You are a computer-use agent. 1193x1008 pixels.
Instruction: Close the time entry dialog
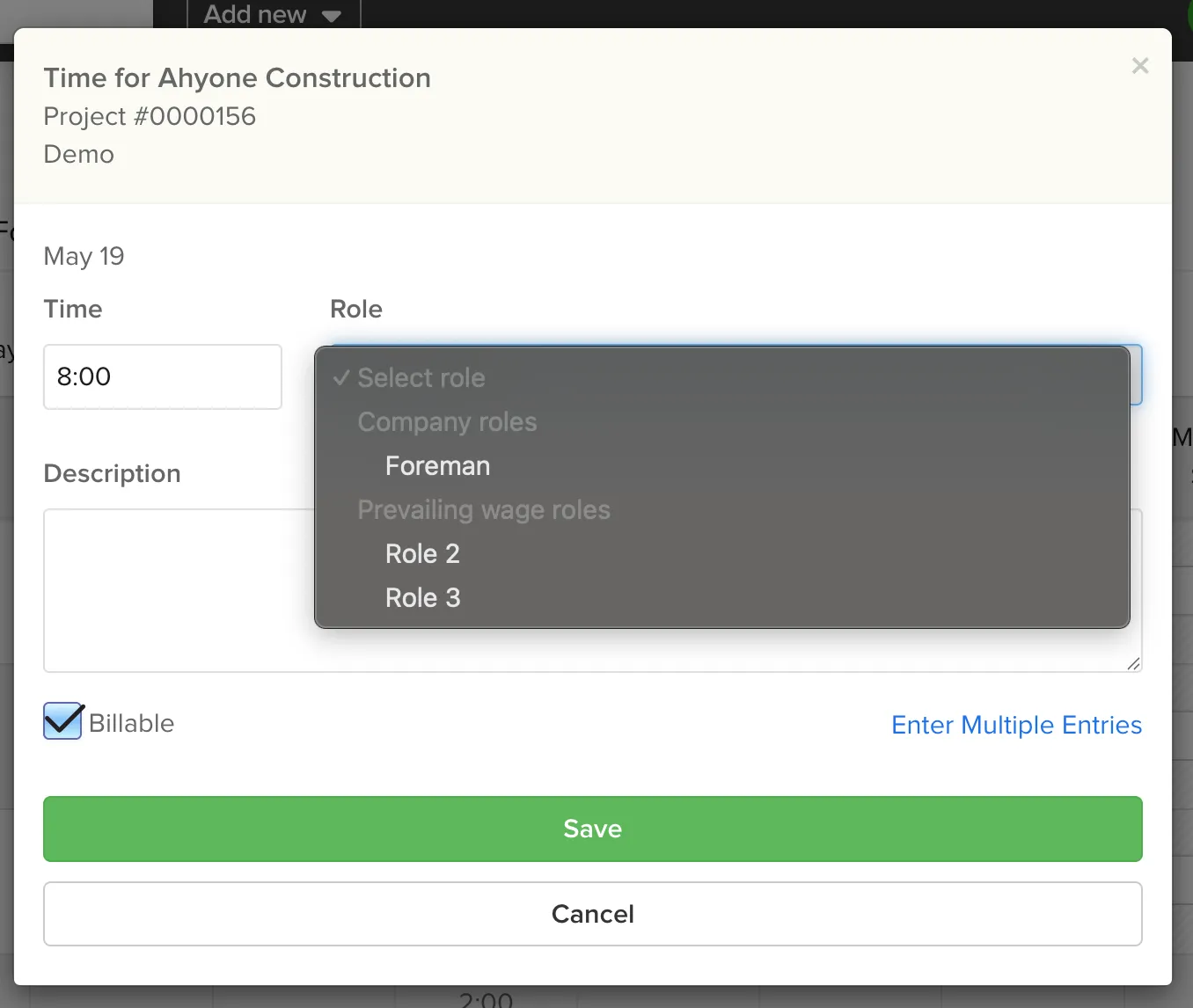1139,66
